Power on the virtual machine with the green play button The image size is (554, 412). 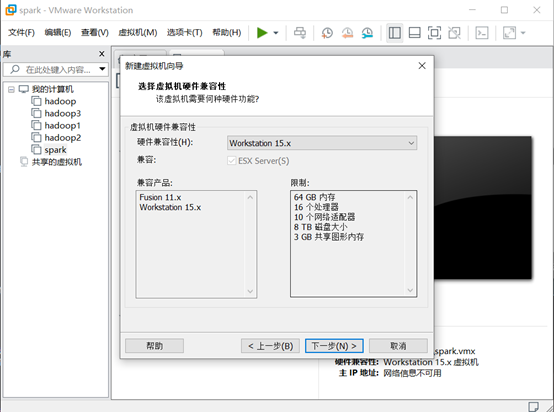(262, 33)
